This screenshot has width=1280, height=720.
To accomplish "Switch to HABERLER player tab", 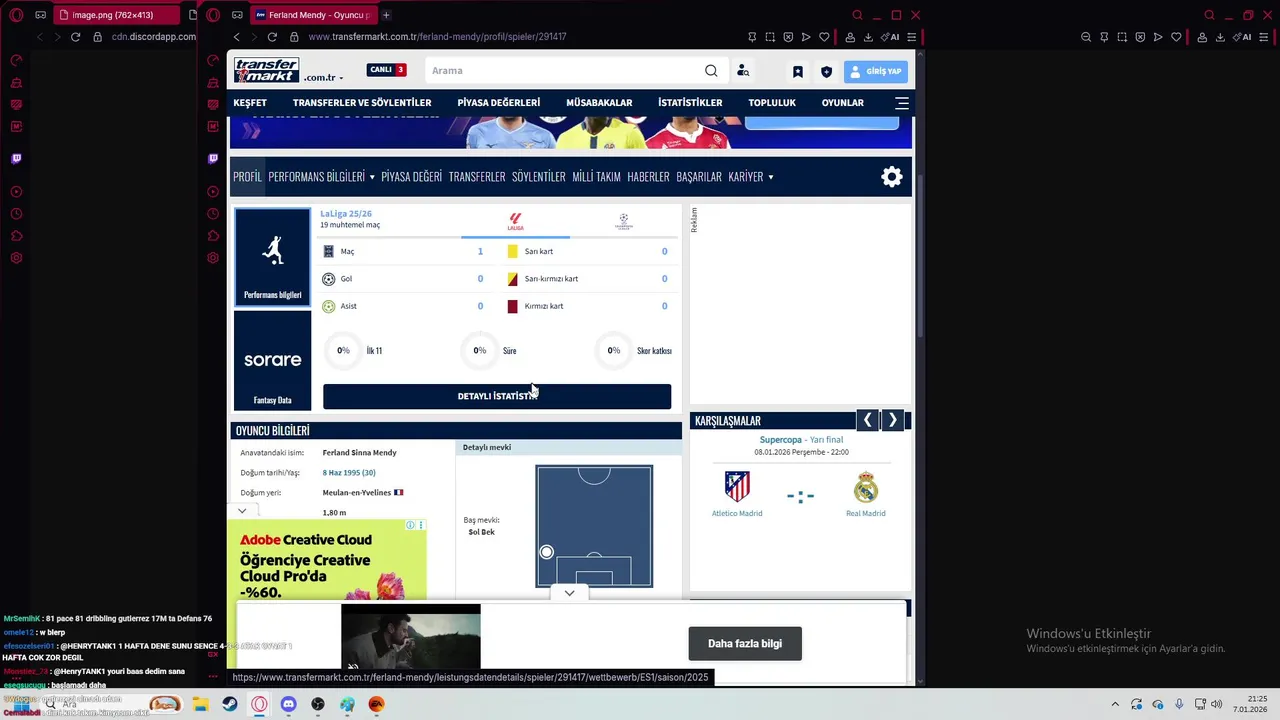I will pos(648,177).
